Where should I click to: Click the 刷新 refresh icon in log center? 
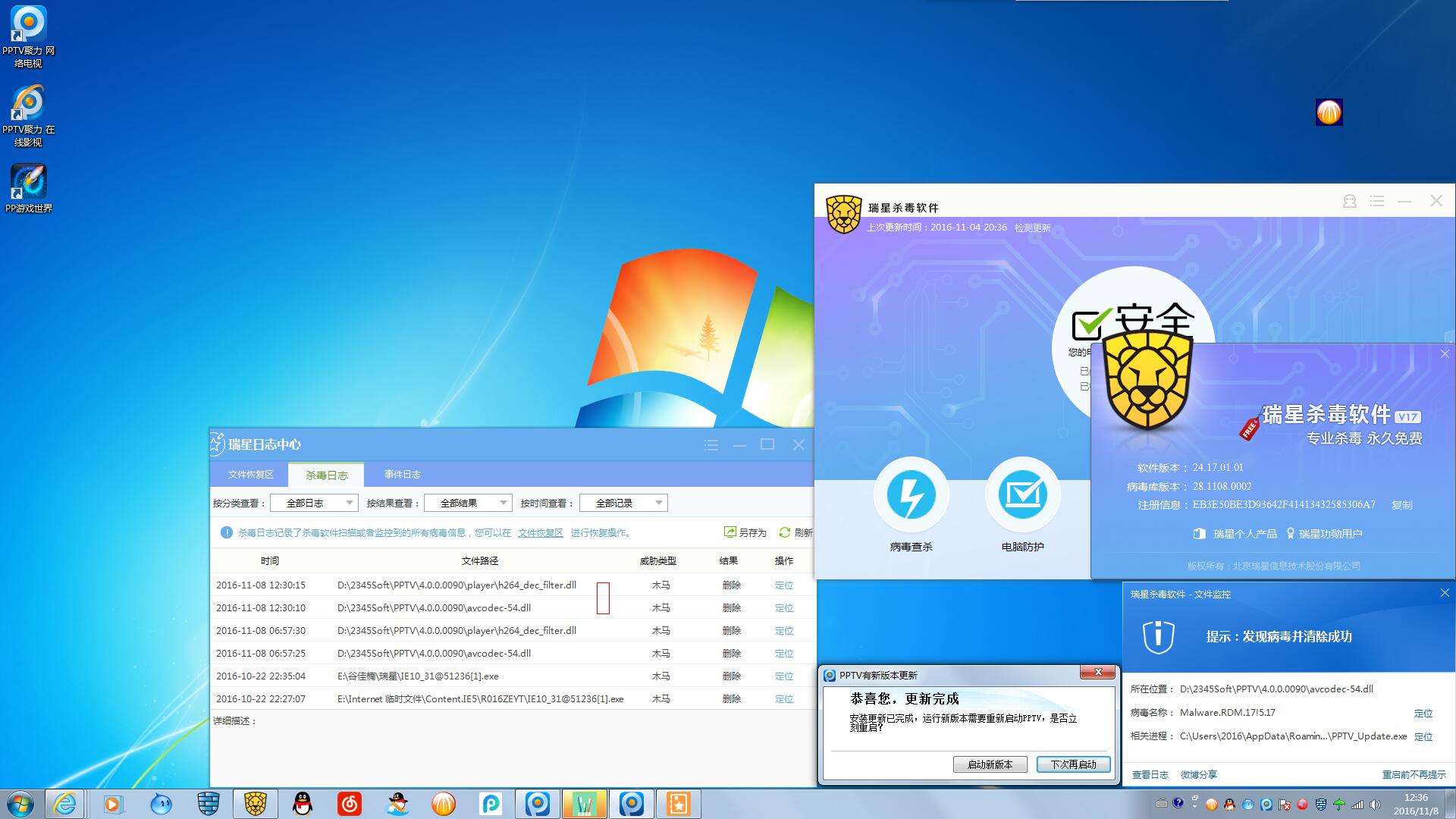click(785, 532)
